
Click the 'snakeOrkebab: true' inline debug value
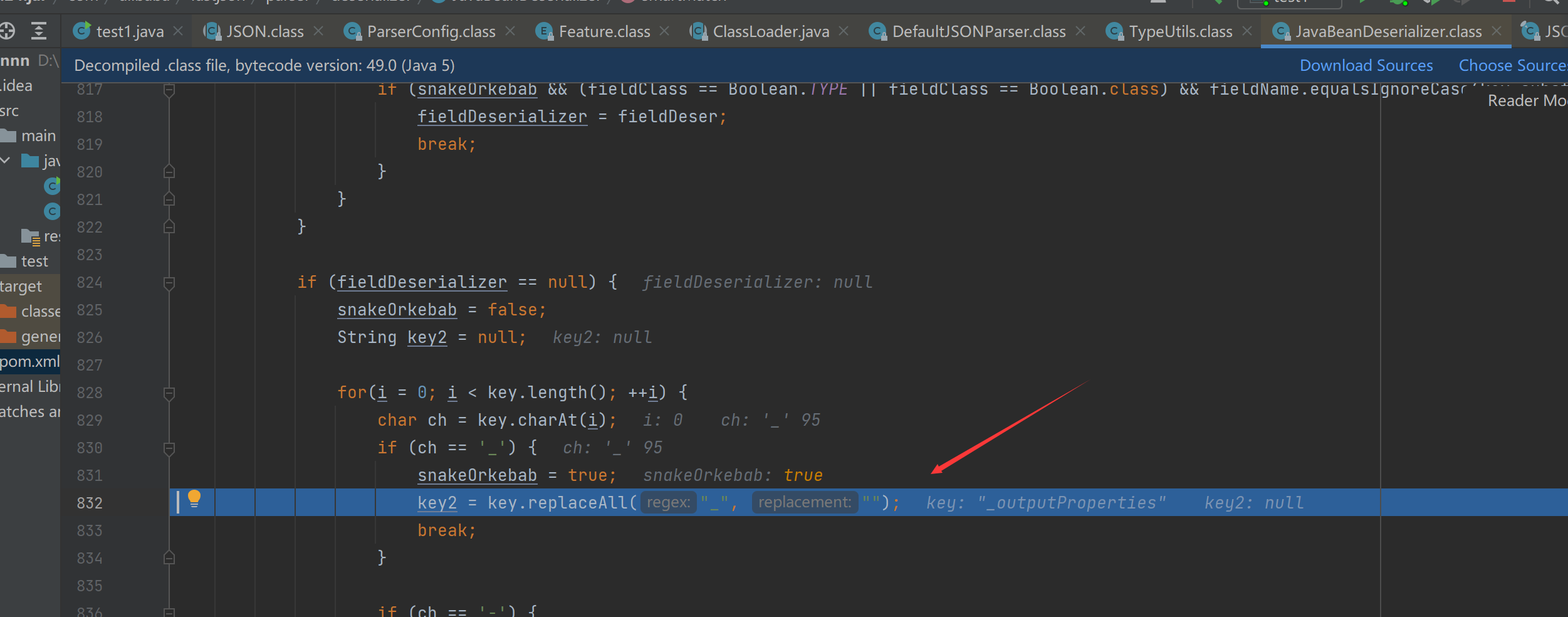(733, 475)
